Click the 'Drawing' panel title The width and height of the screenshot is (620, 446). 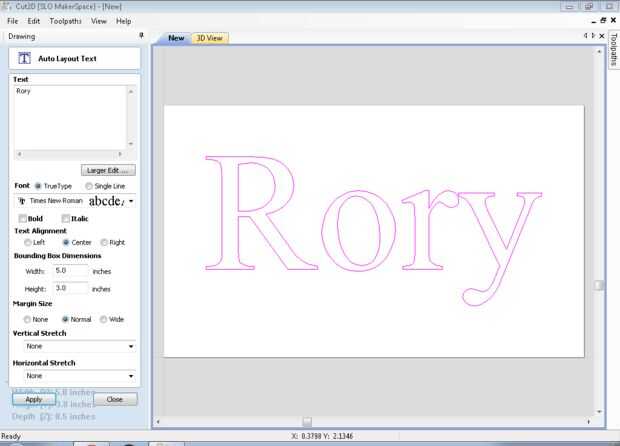coord(21,36)
